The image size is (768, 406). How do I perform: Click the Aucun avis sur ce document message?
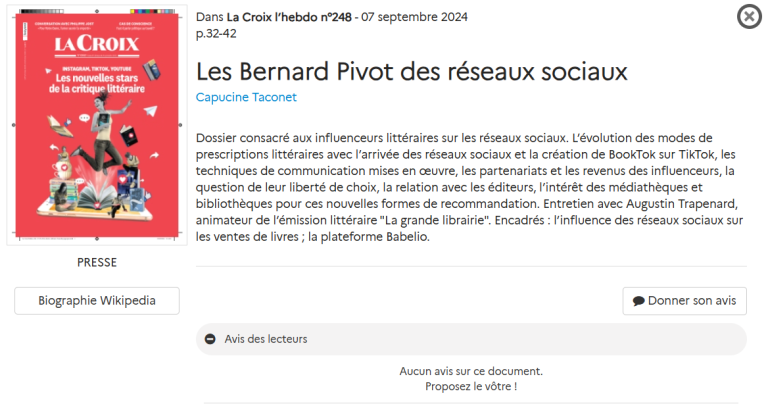point(471,371)
